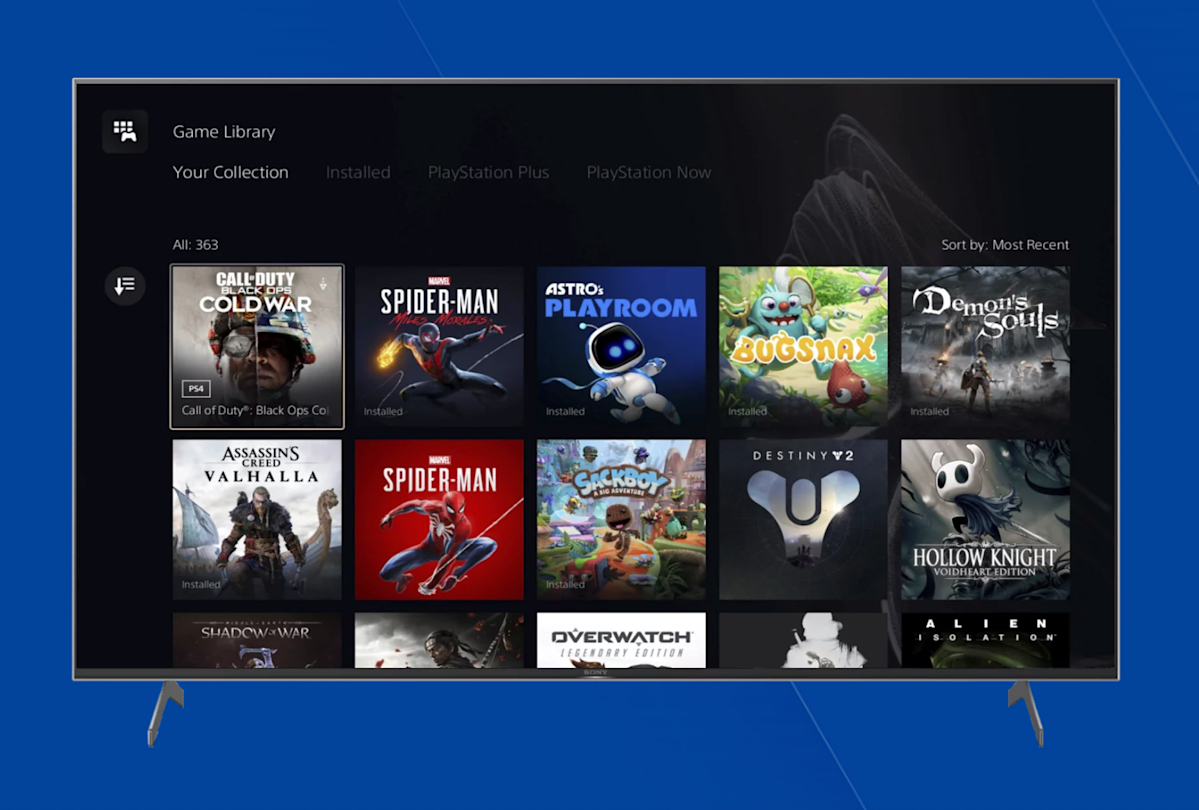The image size is (1199, 810).
Task: Click the Game Library grid icon
Action: (125, 131)
